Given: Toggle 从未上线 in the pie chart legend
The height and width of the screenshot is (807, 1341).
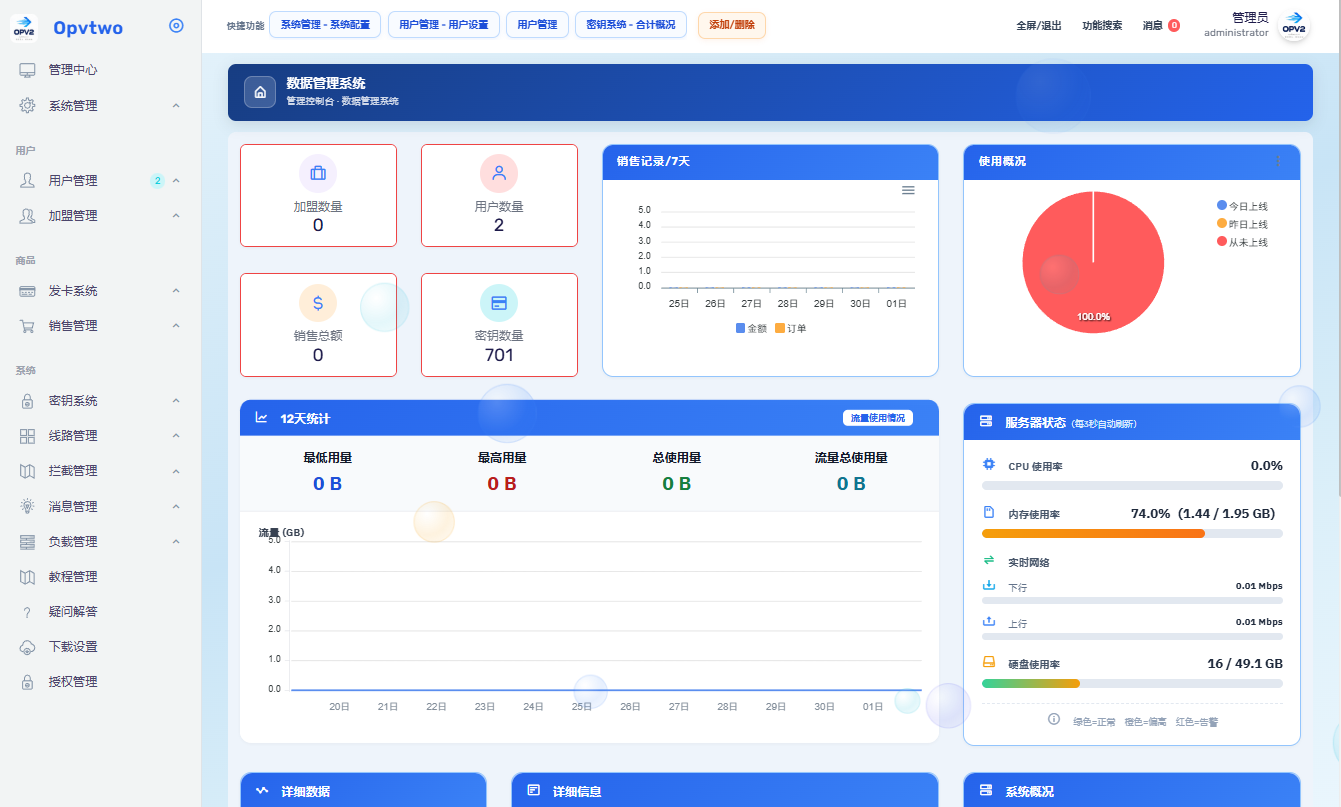Looking at the screenshot, I should [1242, 242].
